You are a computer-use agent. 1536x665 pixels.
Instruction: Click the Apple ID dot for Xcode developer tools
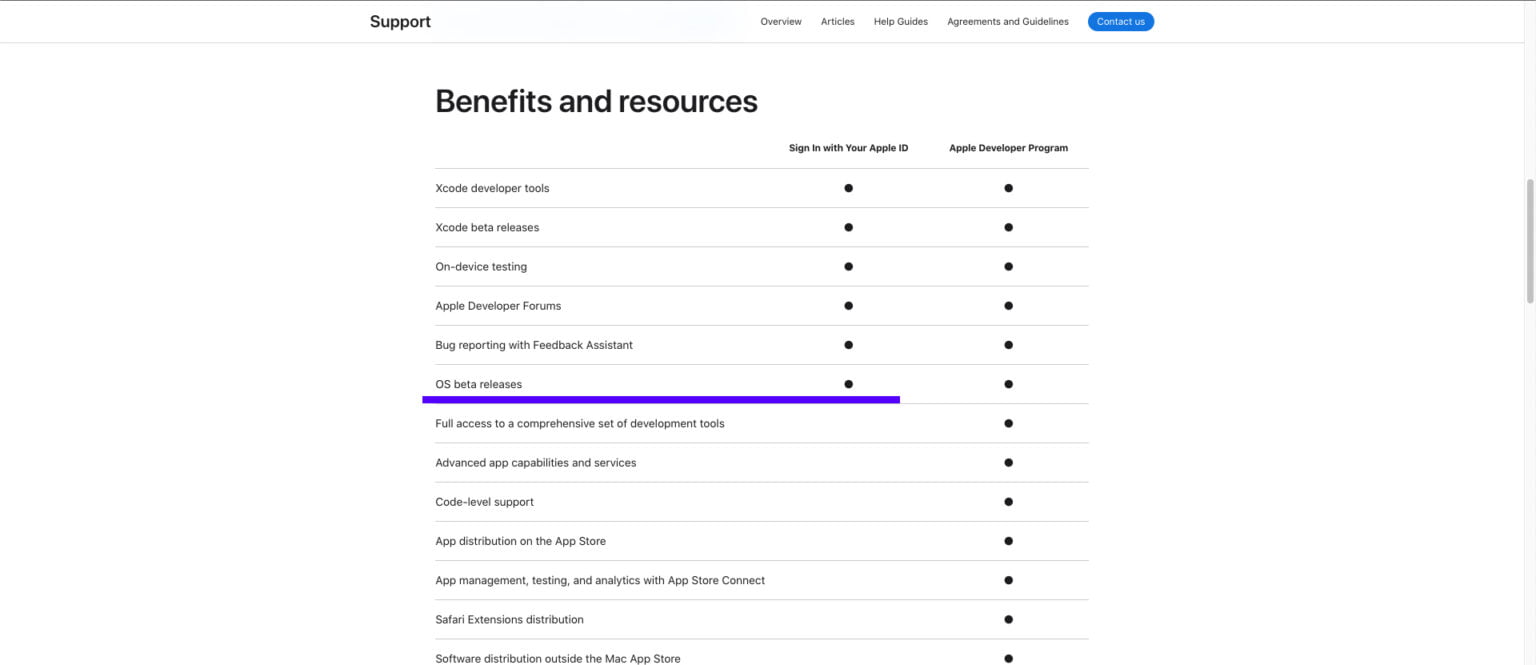tap(848, 188)
